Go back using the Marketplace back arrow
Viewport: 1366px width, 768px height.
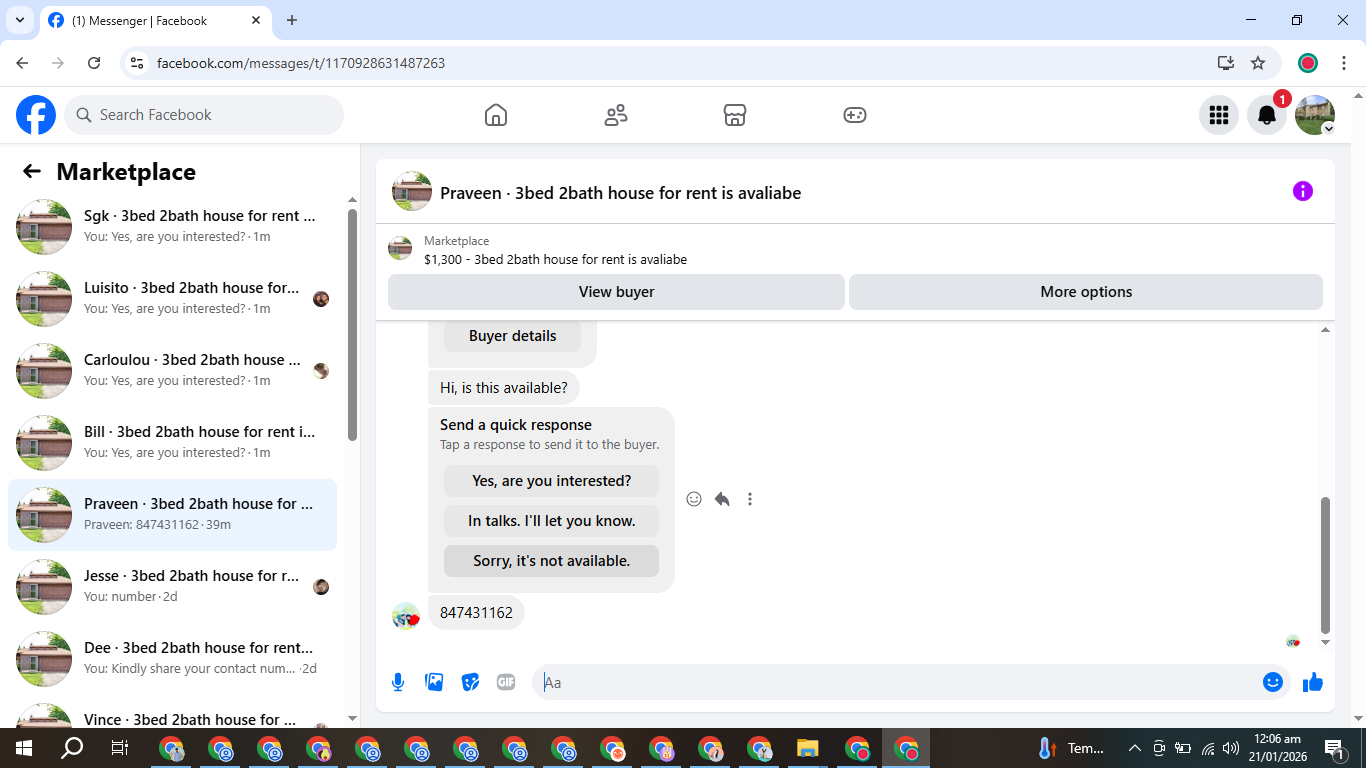point(32,171)
